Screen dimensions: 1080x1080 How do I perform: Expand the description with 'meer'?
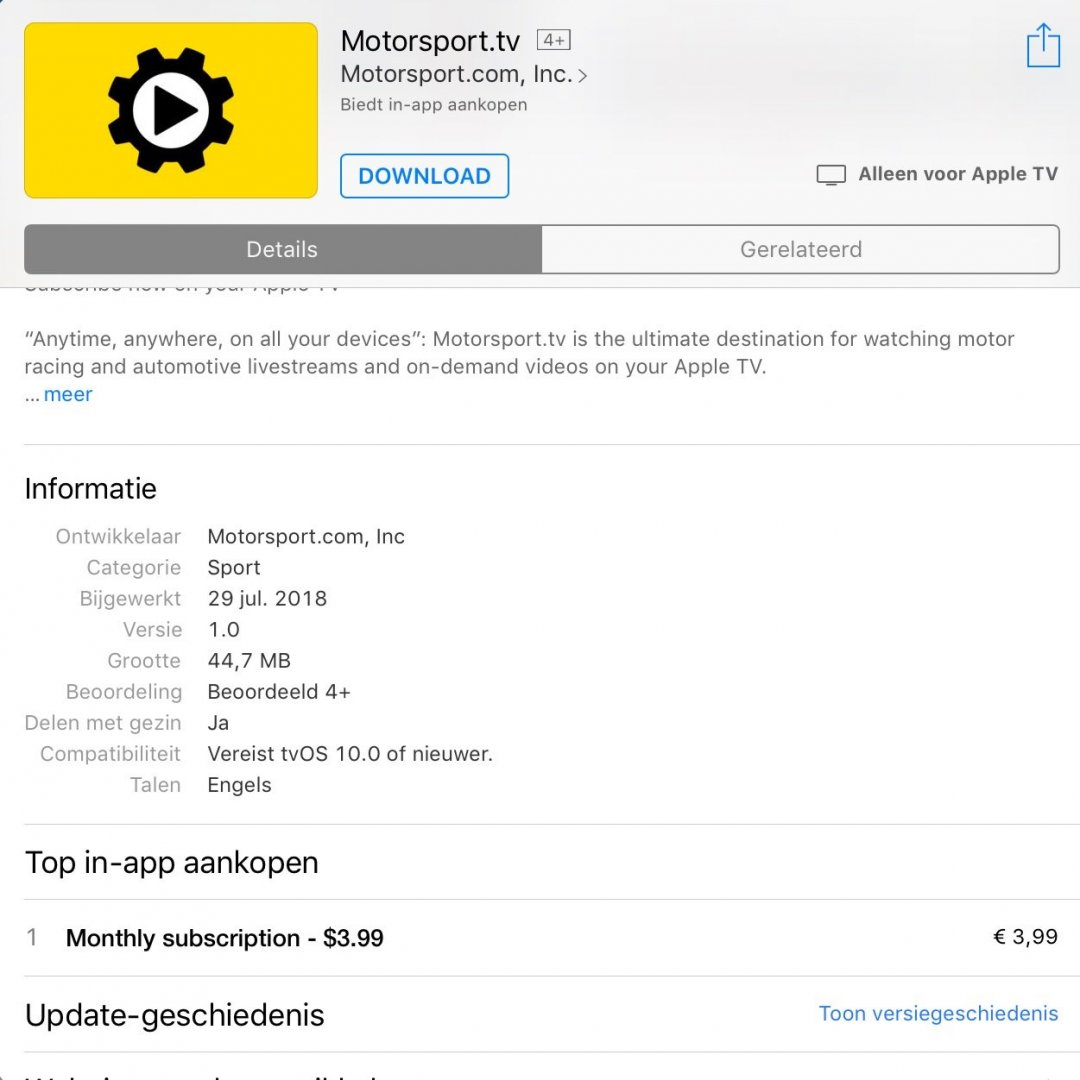point(68,395)
